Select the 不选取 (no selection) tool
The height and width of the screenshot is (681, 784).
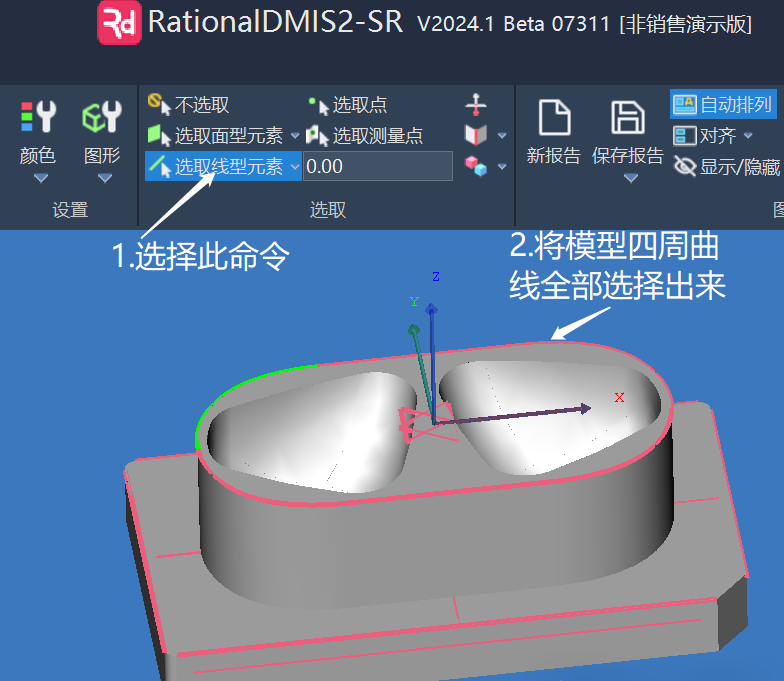(189, 104)
